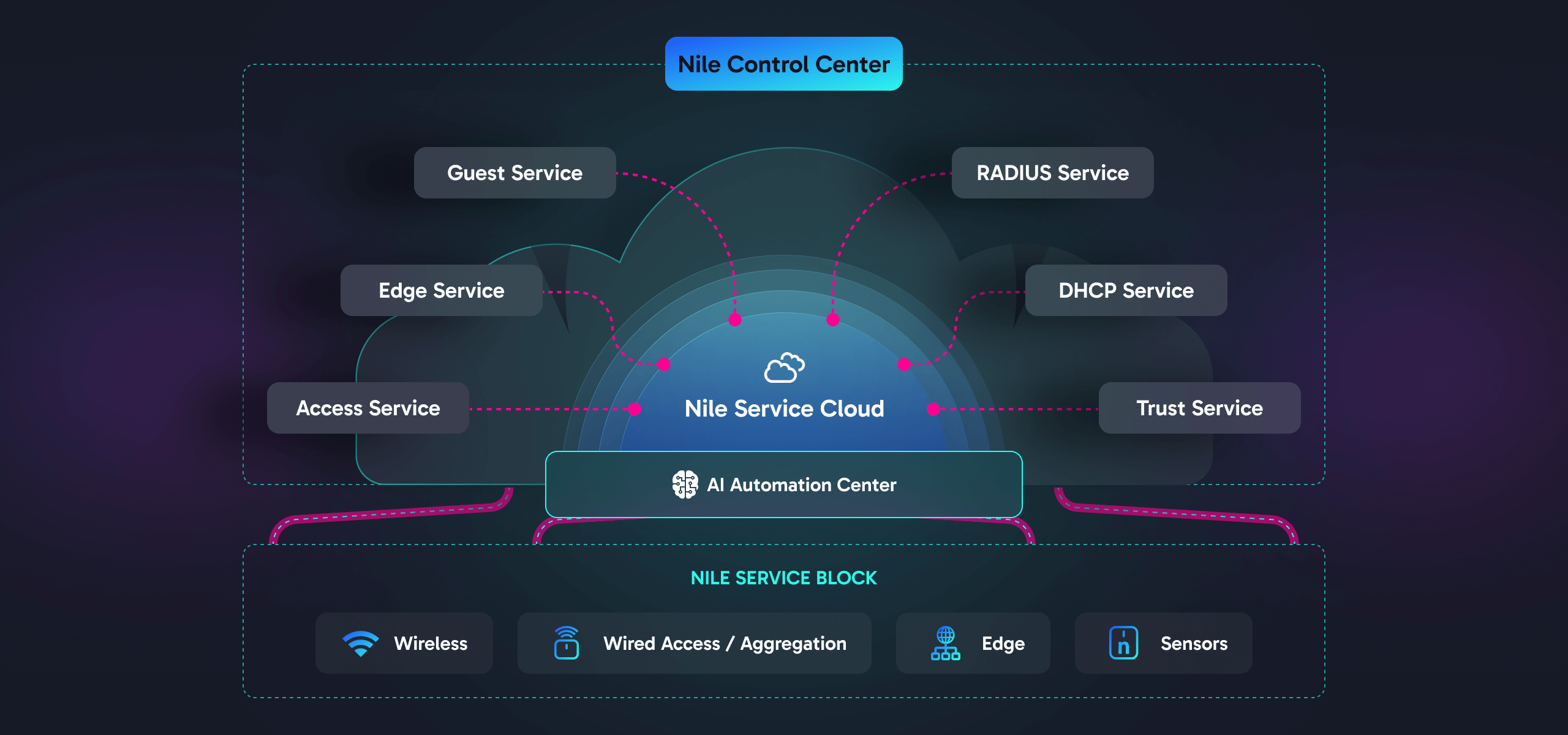Screen dimensions: 1568x735
Task: Select the Wireless label
Action: pyautogui.click(x=431, y=643)
